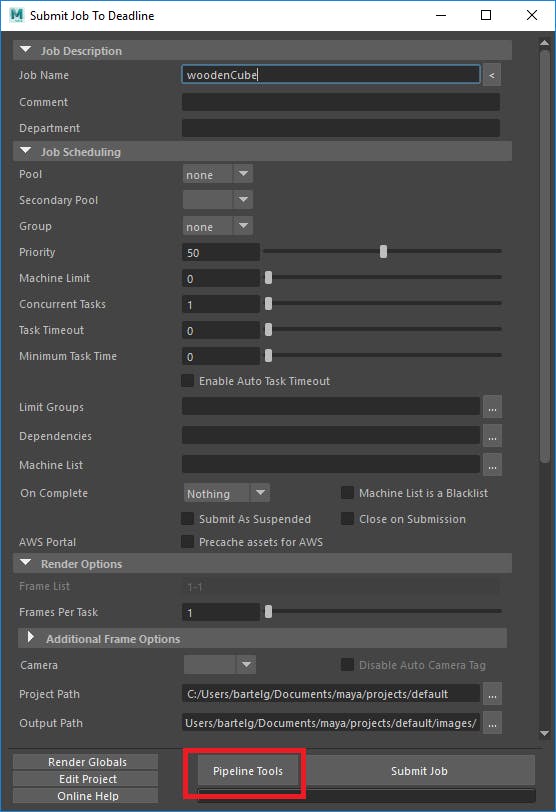Open the Pool dropdown
This screenshot has width=556, height=812.
(x=217, y=174)
